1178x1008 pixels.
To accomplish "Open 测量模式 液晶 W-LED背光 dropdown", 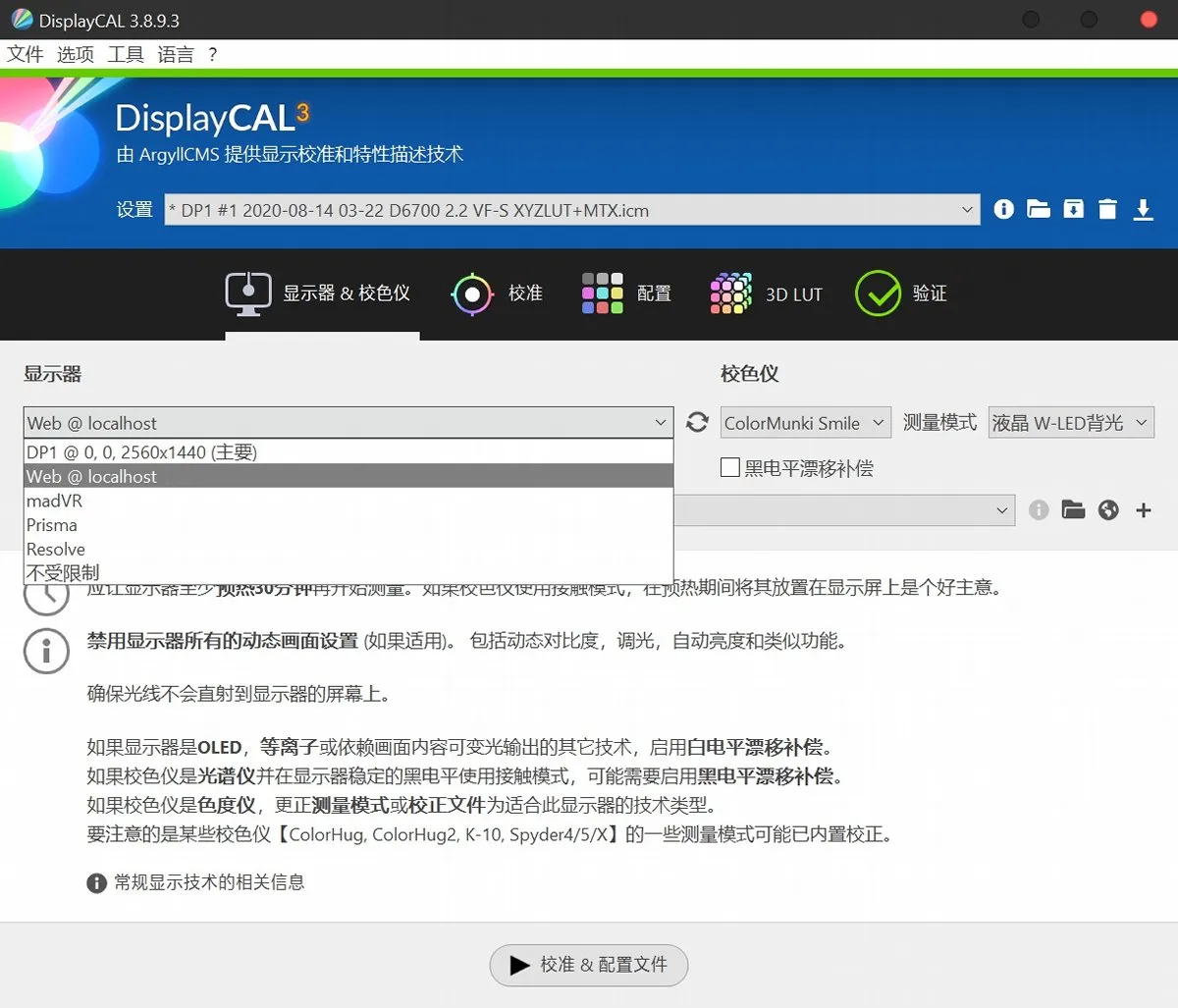I will click(x=1071, y=422).
